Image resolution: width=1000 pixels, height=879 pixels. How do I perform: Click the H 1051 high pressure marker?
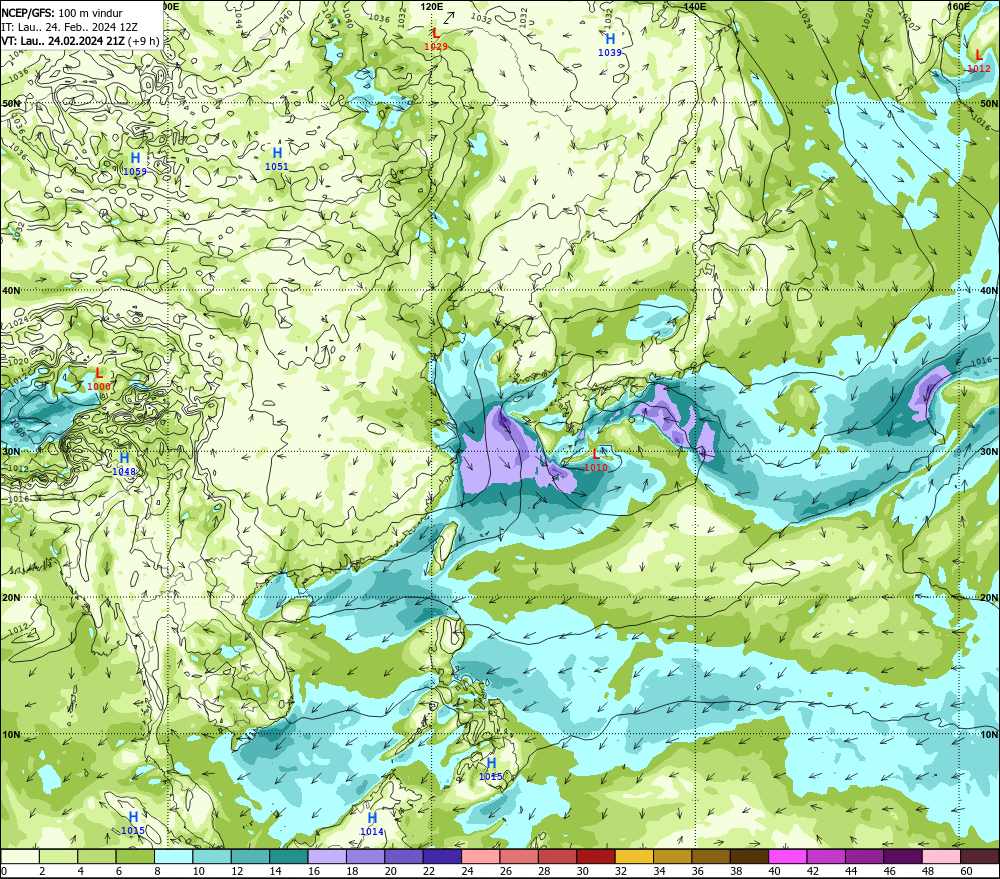point(277,158)
